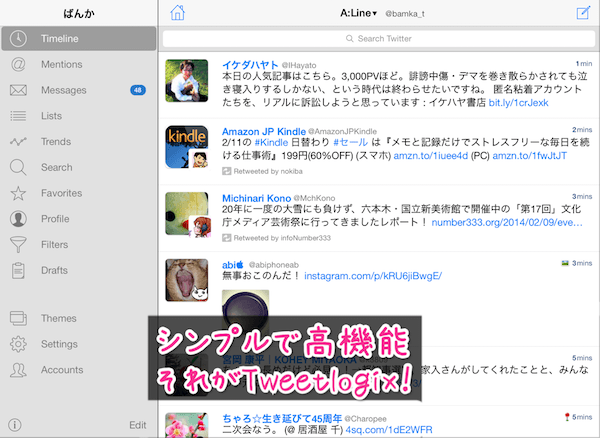
Task: Open the Trends graph icon
Action: pos(18,142)
